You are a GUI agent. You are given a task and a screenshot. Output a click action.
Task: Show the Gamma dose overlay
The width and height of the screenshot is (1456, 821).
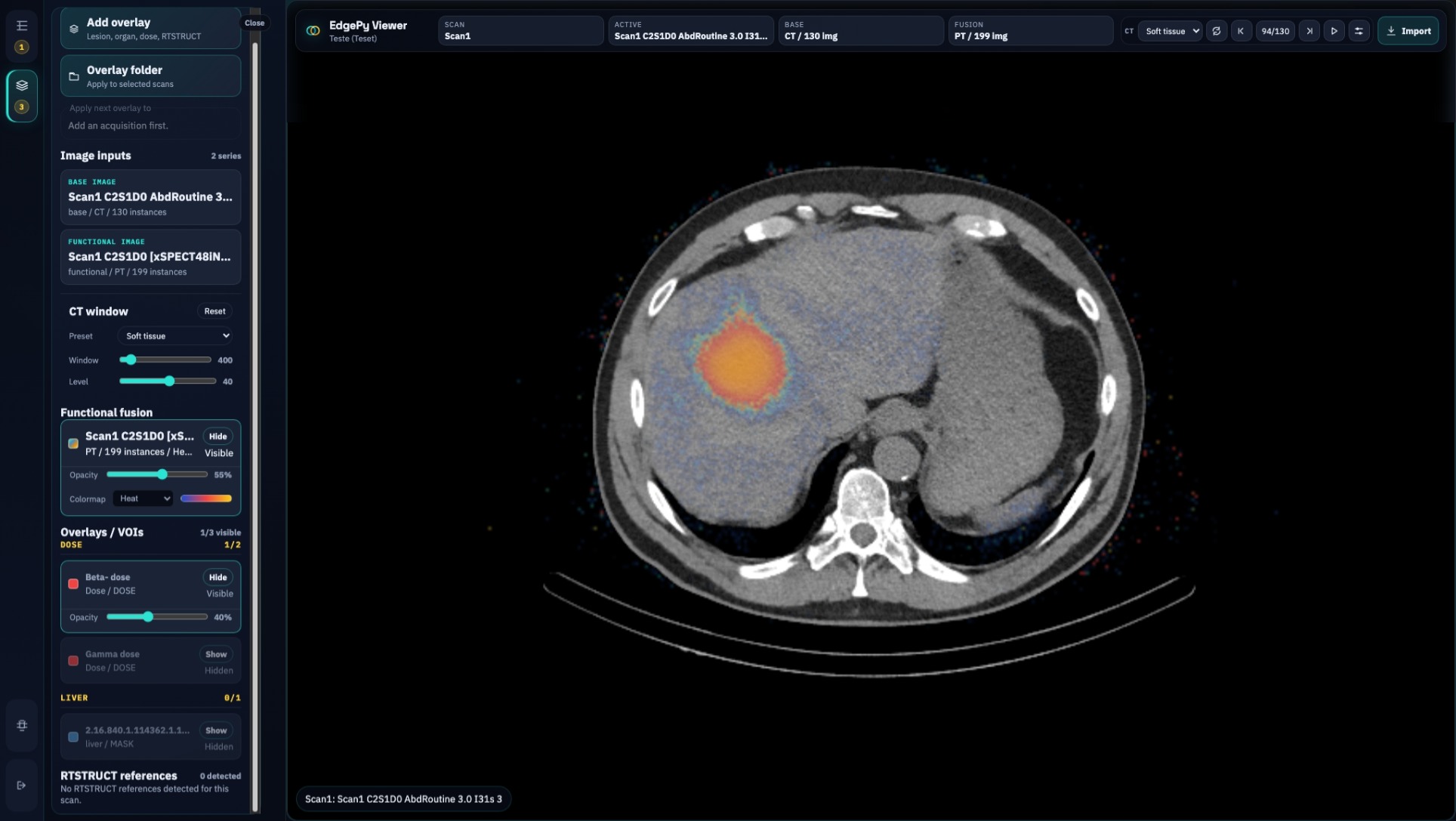click(x=216, y=654)
